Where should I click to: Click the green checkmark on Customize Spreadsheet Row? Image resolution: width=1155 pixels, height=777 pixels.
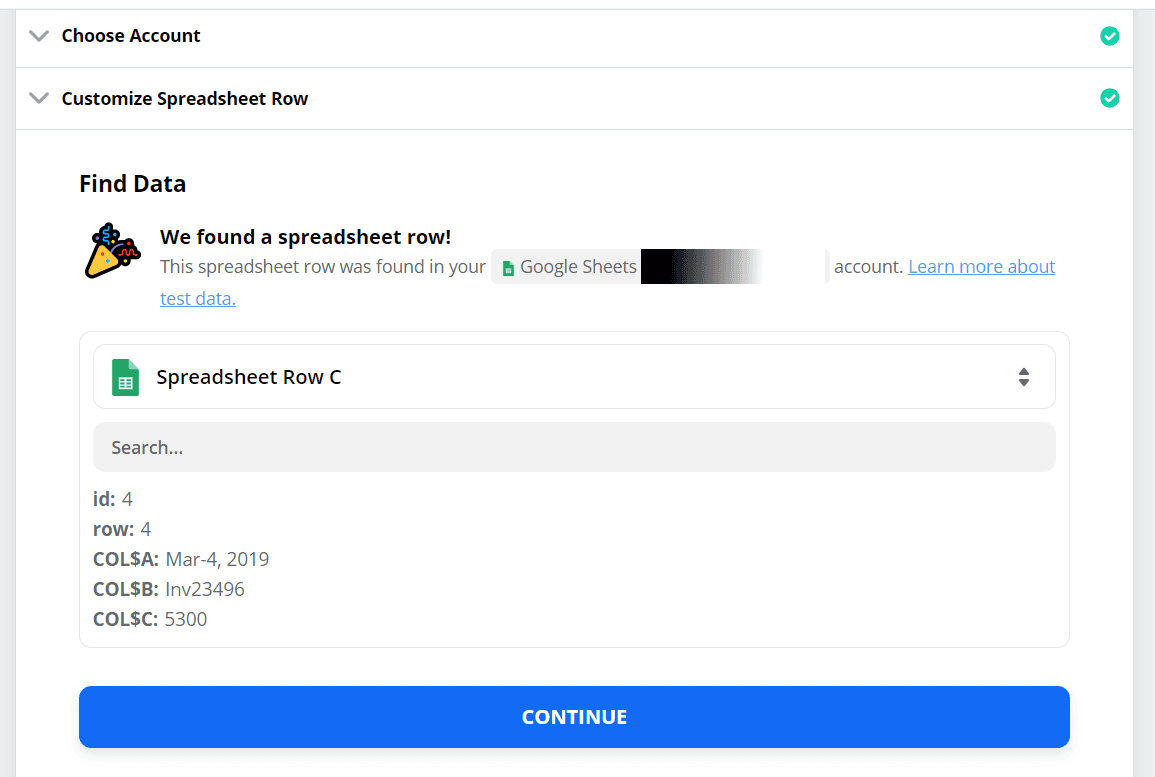coord(1109,98)
